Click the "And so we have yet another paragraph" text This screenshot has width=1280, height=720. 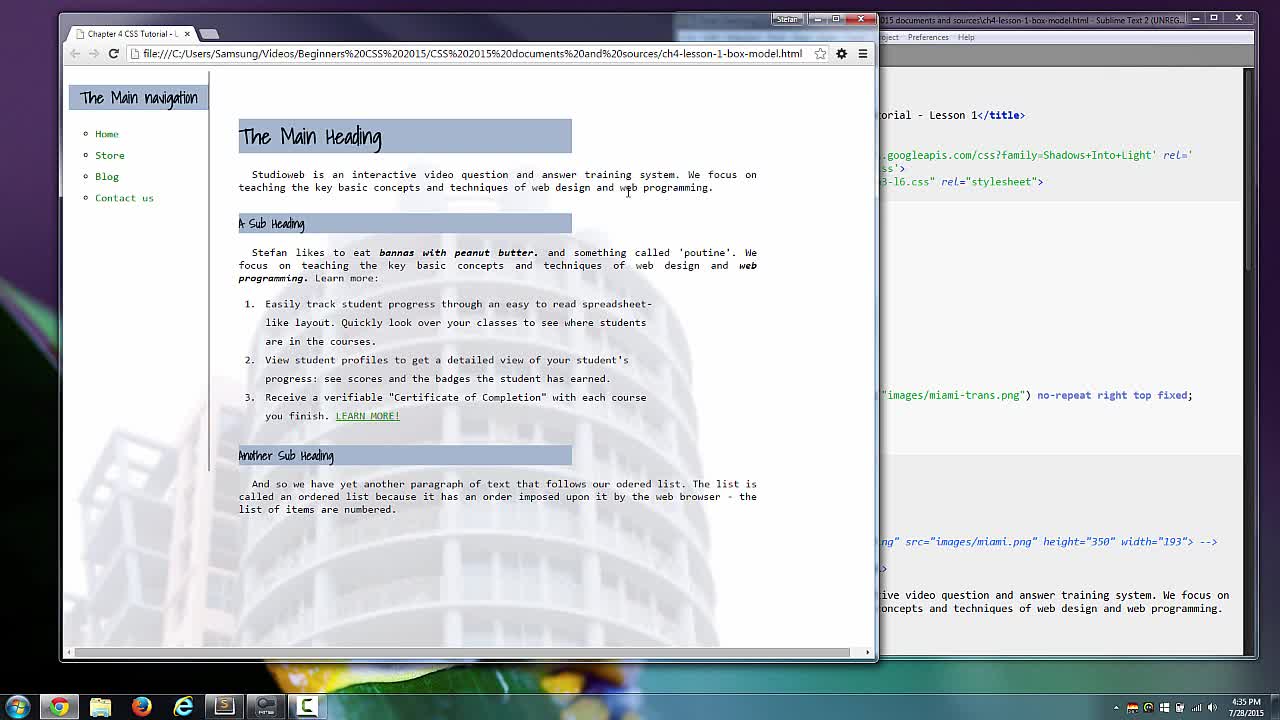497,497
